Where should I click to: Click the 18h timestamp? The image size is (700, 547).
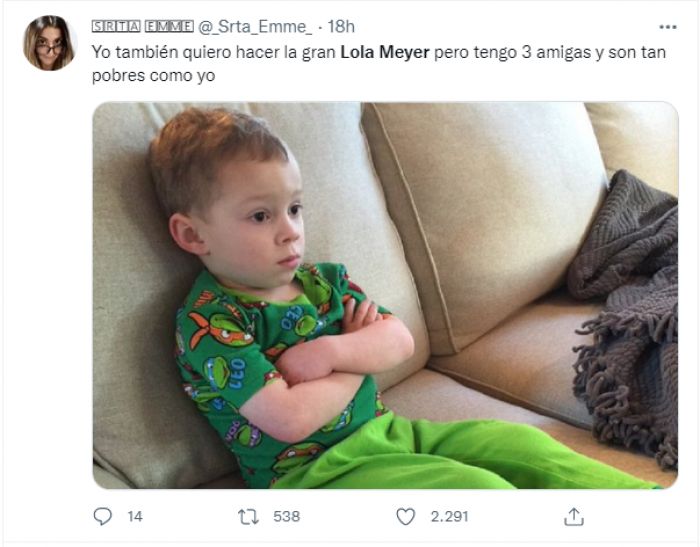[340, 26]
